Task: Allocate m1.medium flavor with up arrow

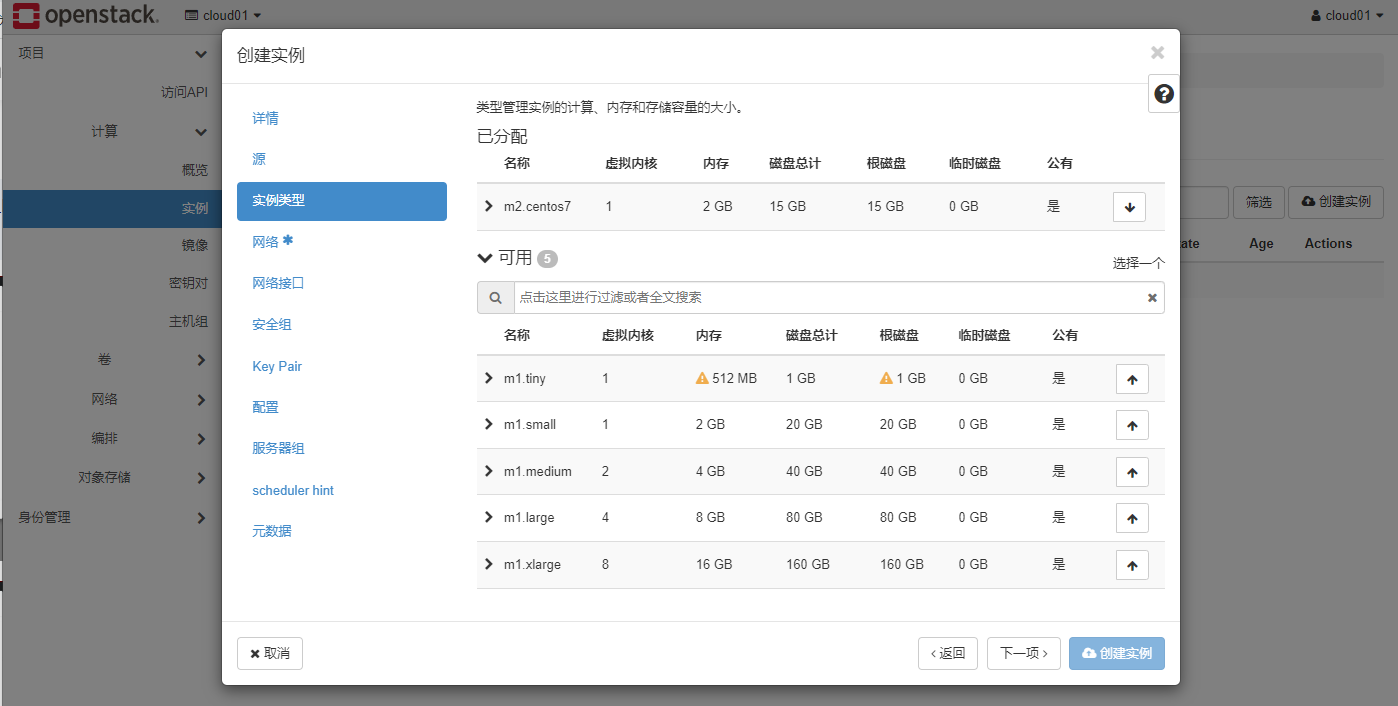Action: pyautogui.click(x=1132, y=471)
